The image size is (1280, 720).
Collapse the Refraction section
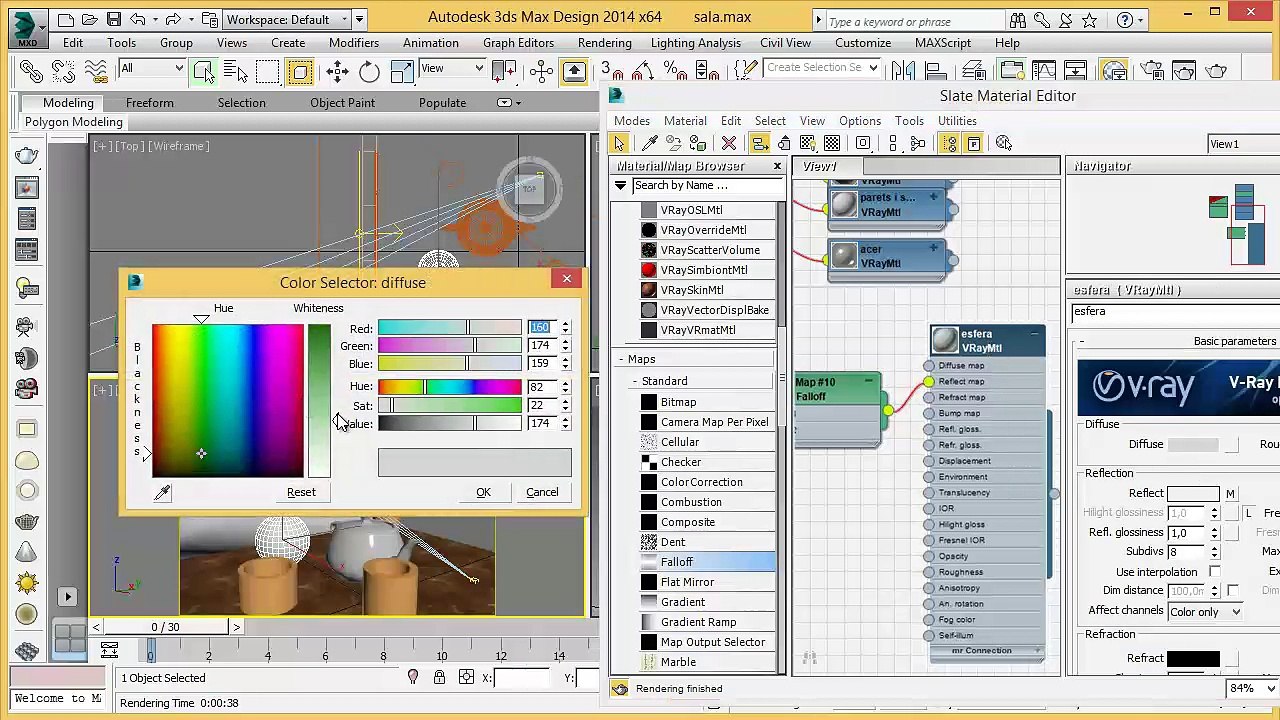pyautogui.click(x=1109, y=635)
